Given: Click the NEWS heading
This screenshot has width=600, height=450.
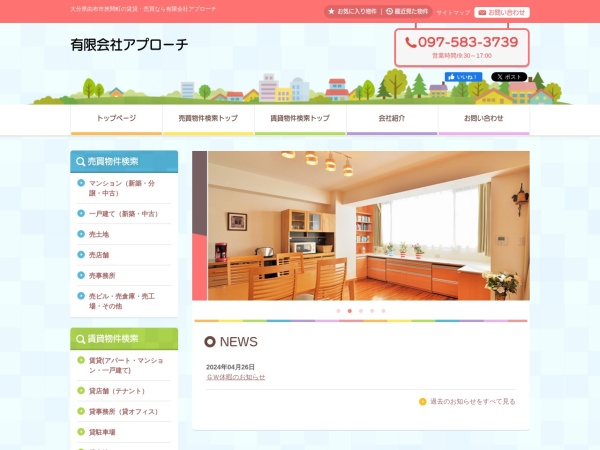Looking at the screenshot, I should (x=238, y=342).
